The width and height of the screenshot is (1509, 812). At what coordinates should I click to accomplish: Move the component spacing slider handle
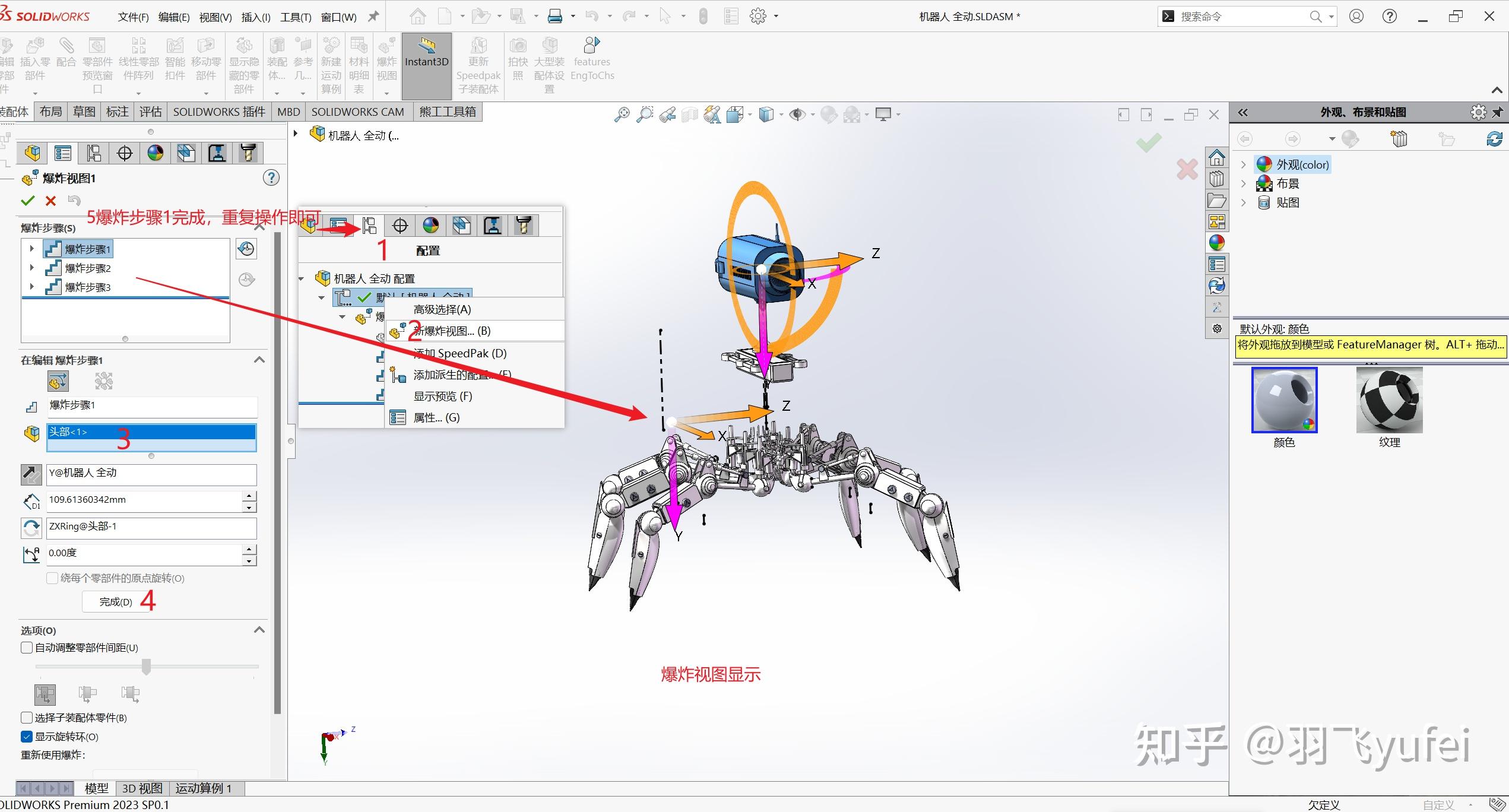[146, 667]
